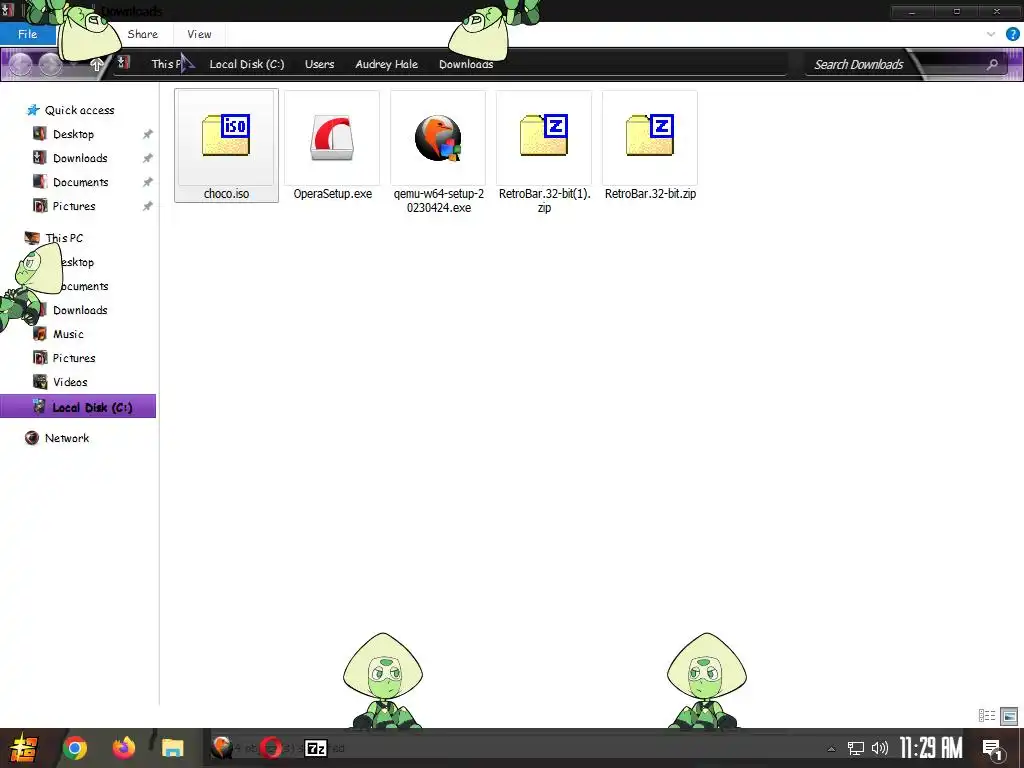Open the Share ribbon tab

point(142,34)
